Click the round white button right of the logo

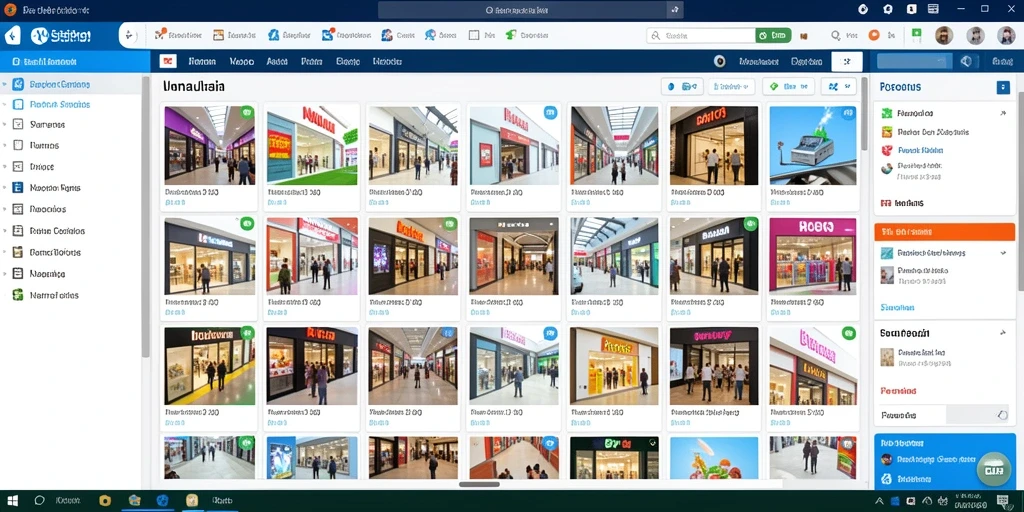click(129, 36)
